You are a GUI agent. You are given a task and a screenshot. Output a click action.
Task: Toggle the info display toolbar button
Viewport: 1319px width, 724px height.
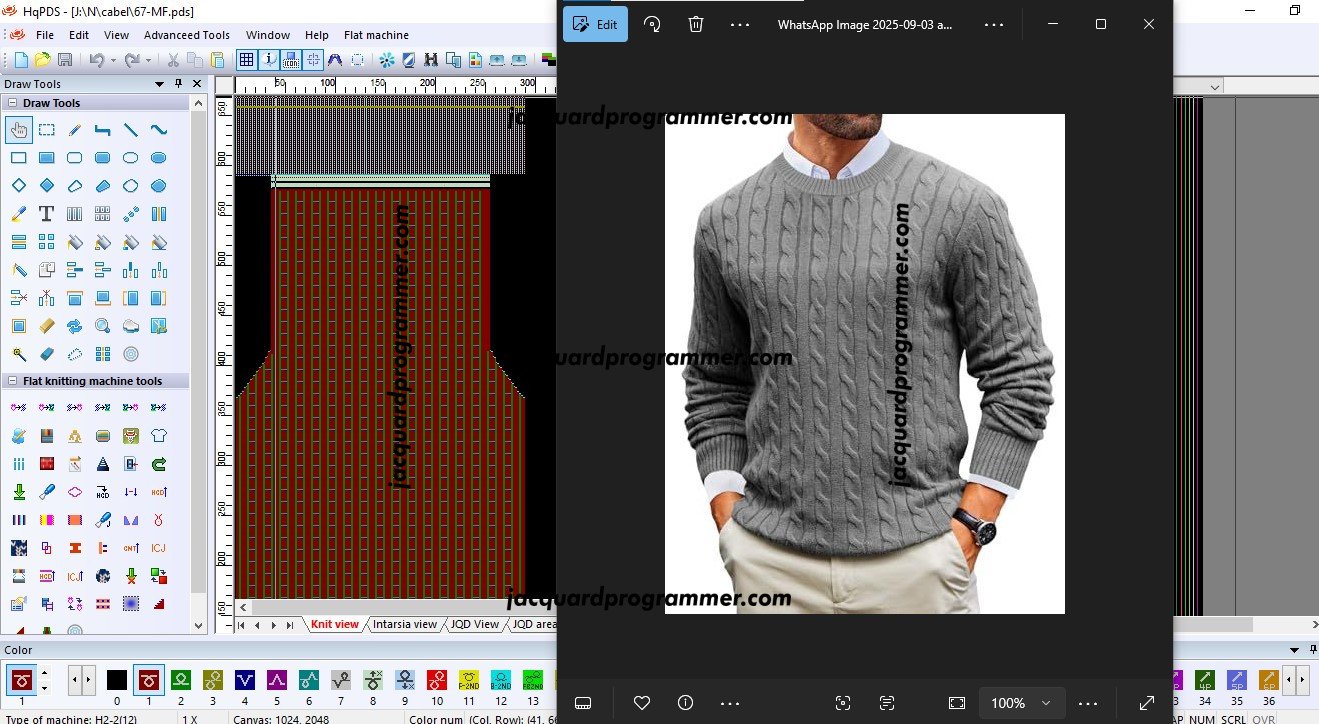pyautogui.click(x=269, y=60)
